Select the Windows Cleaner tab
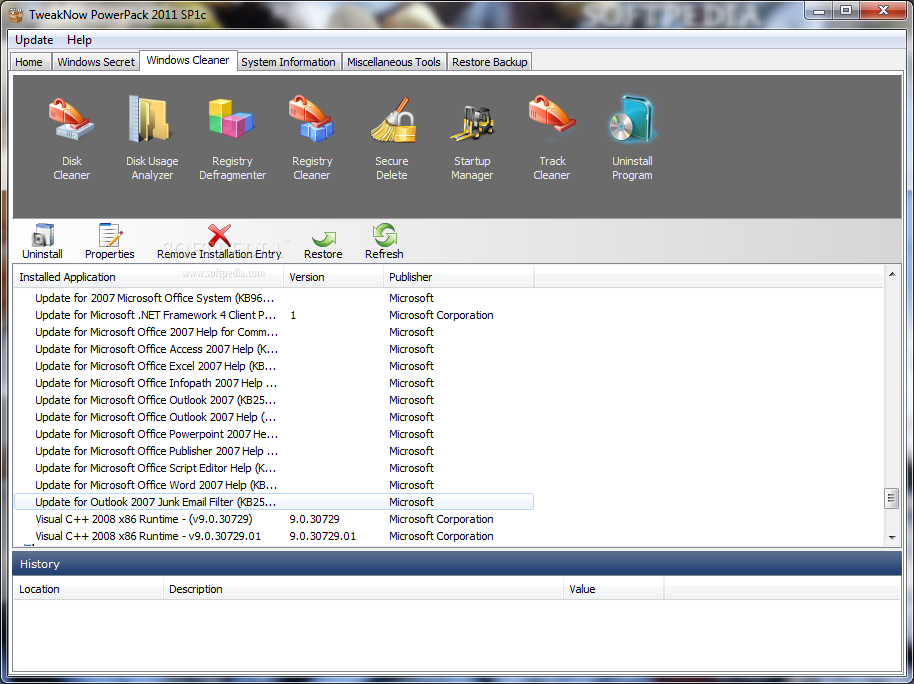Viewport: 914px width, 684px height. click(188, 60)
